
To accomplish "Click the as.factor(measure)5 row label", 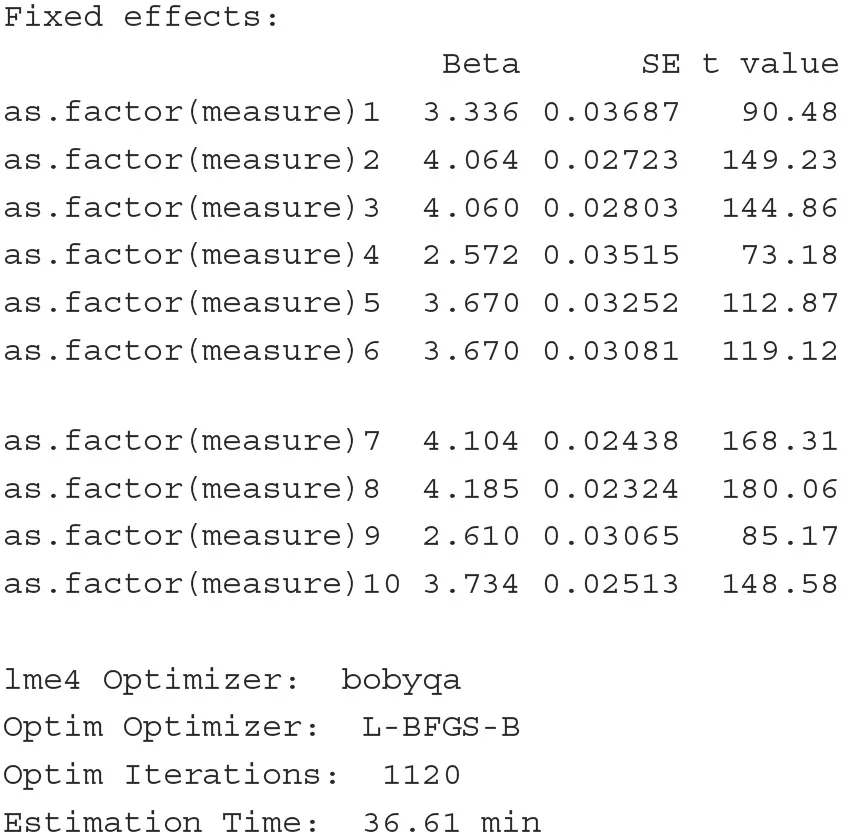I will pyautogui.click(x=192, y=303).
